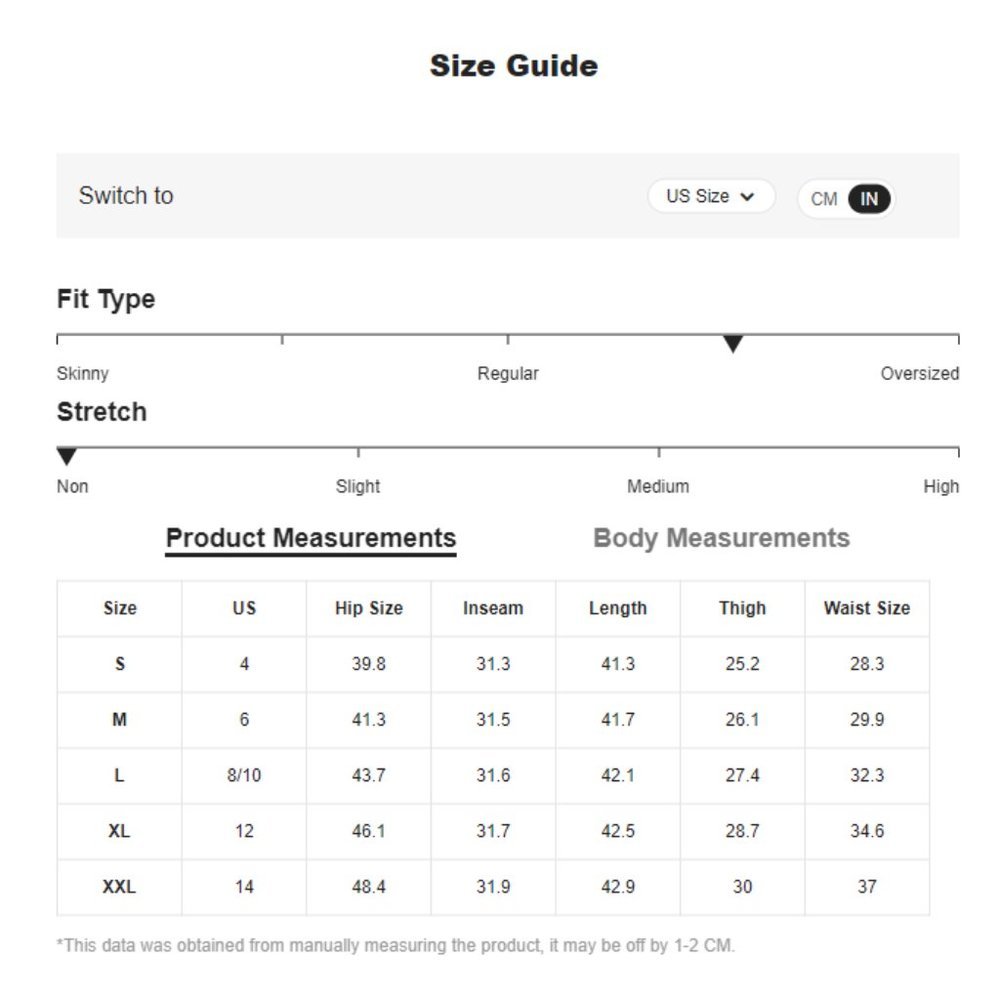Viewport: 1000px width, 1000px height.
Task: Click the Thigh column header
Action: click(742, 608)
